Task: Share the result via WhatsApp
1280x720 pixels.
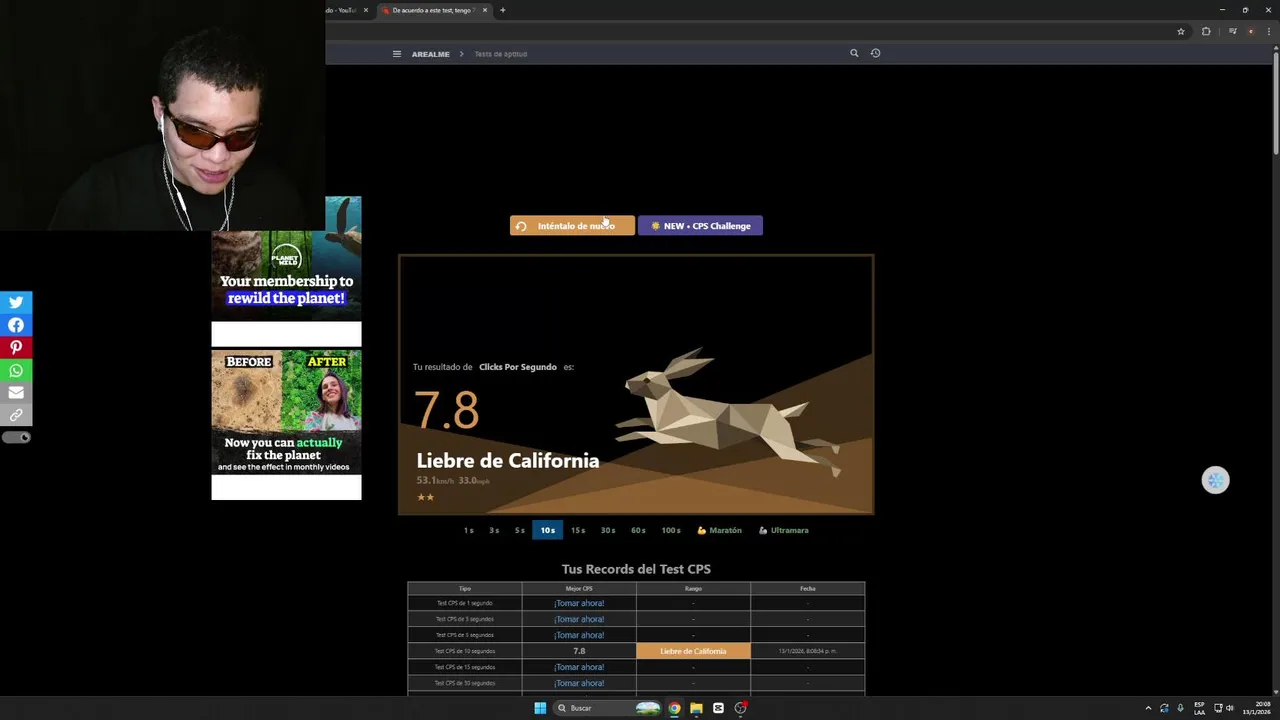Action: coord(16,370)
